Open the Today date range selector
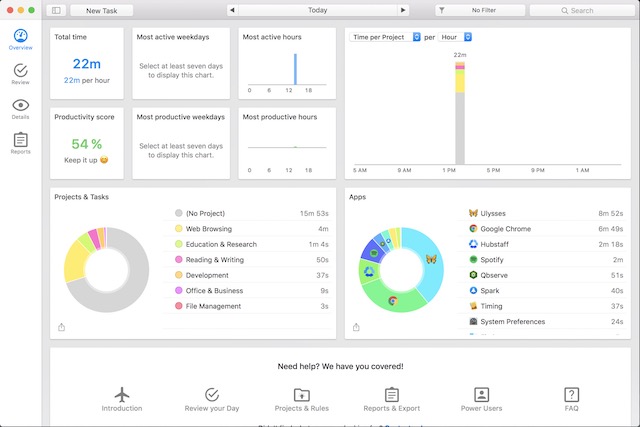 [318, 10]
